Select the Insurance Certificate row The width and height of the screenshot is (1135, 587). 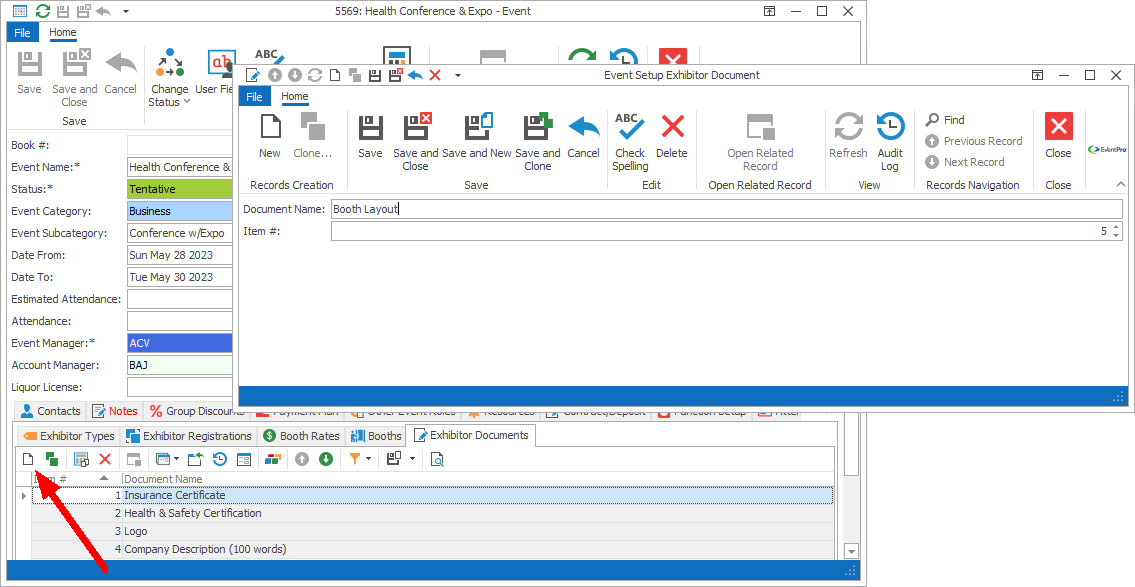coord(432,496)
